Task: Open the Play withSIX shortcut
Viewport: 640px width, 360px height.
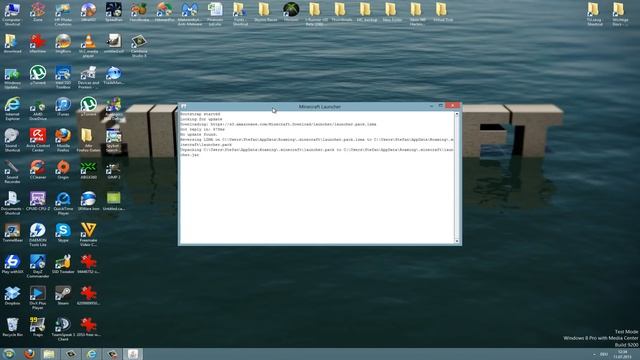Action: pyautogui.click(x=12, y=264)
